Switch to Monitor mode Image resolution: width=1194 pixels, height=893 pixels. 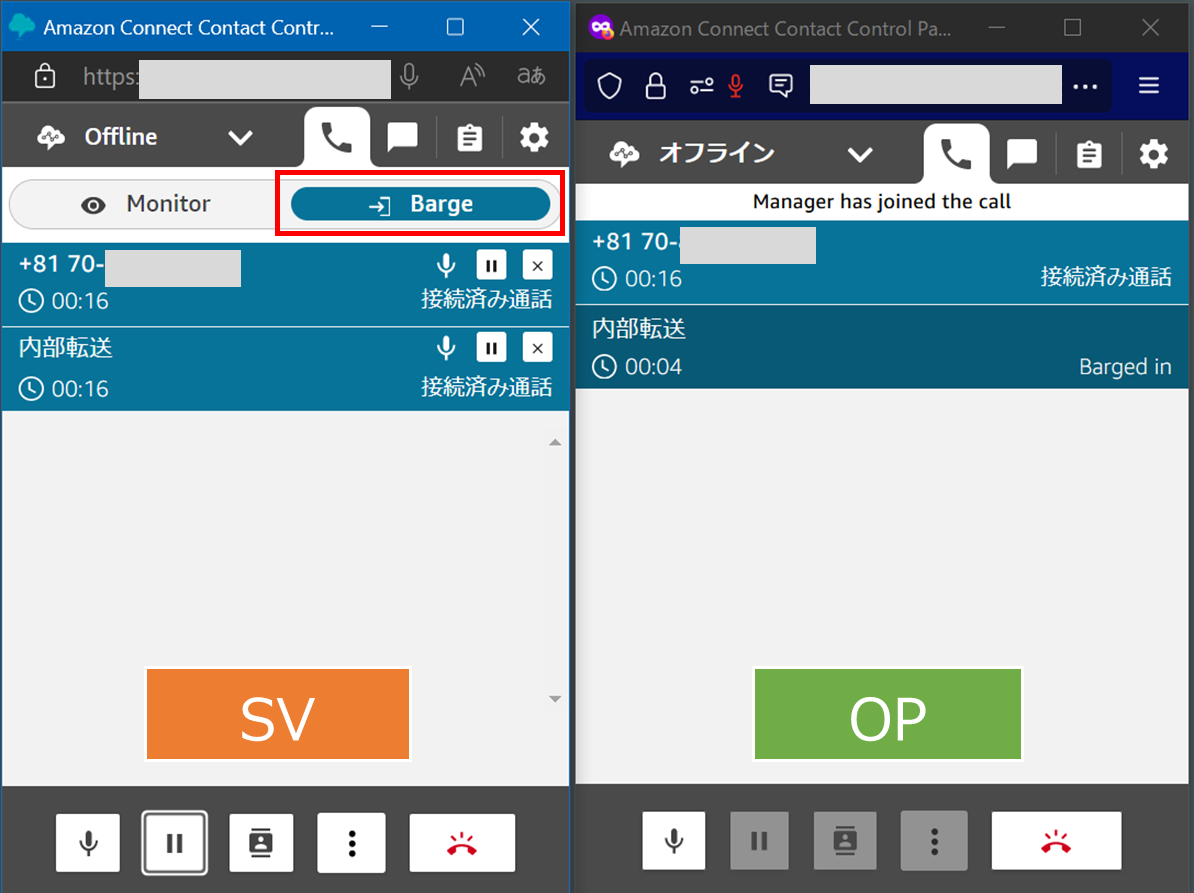[x=145, y=204]
